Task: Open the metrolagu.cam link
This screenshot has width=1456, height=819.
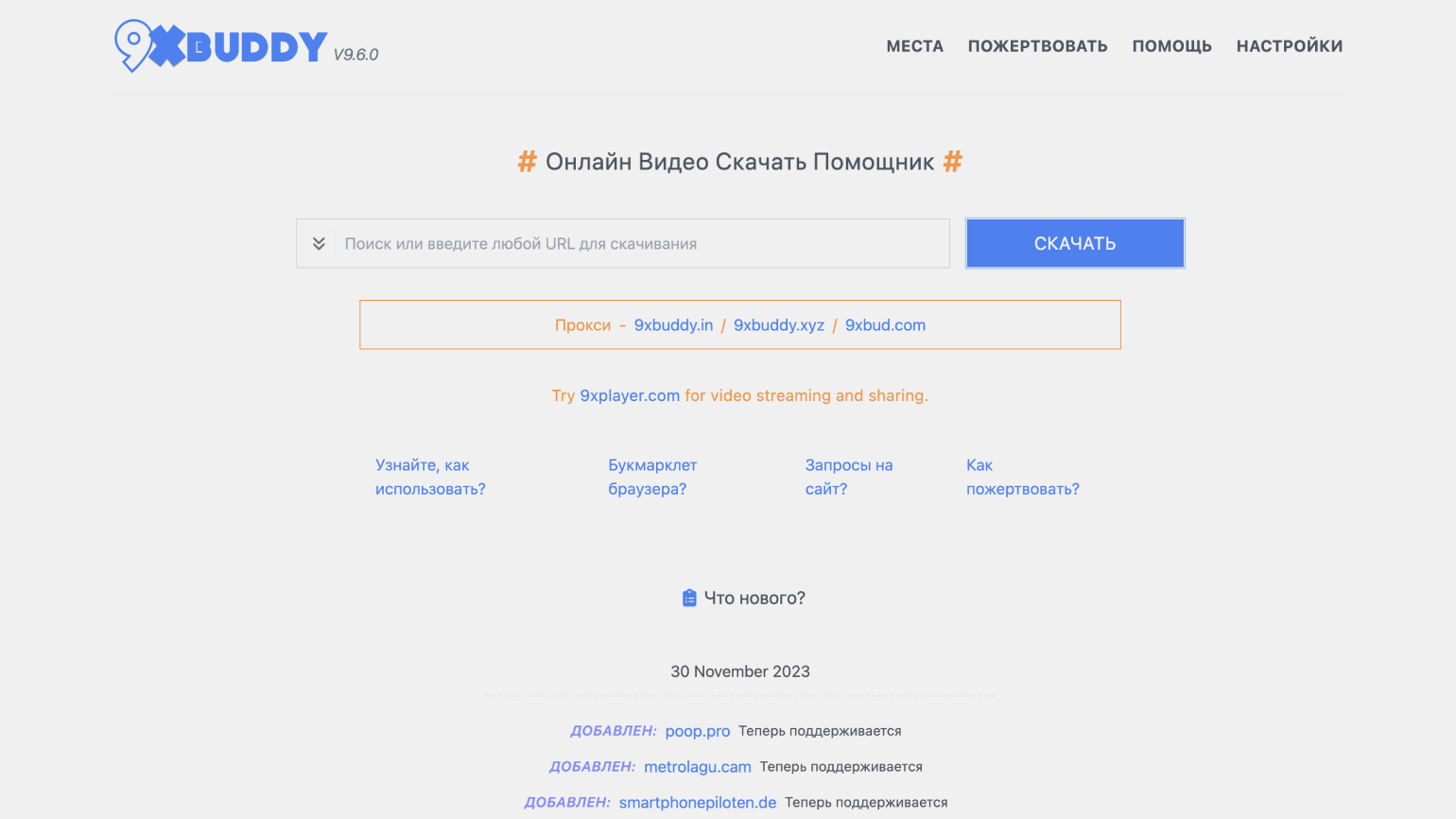Action: point(698,767)
